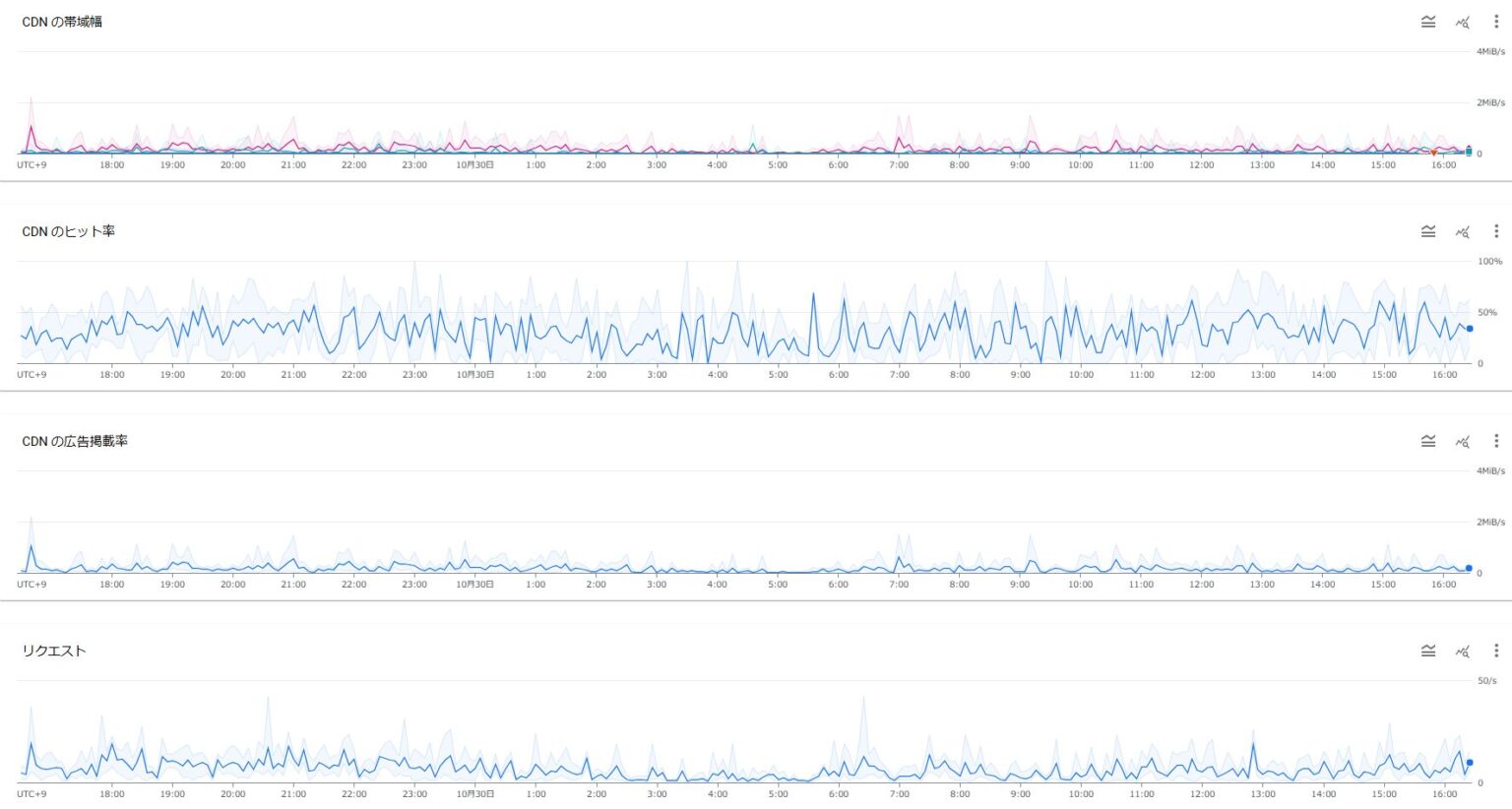Click the 50% axis label on CDN のヒット率
This screenshot has height=809, width=1512.
tap(1487, 313)
